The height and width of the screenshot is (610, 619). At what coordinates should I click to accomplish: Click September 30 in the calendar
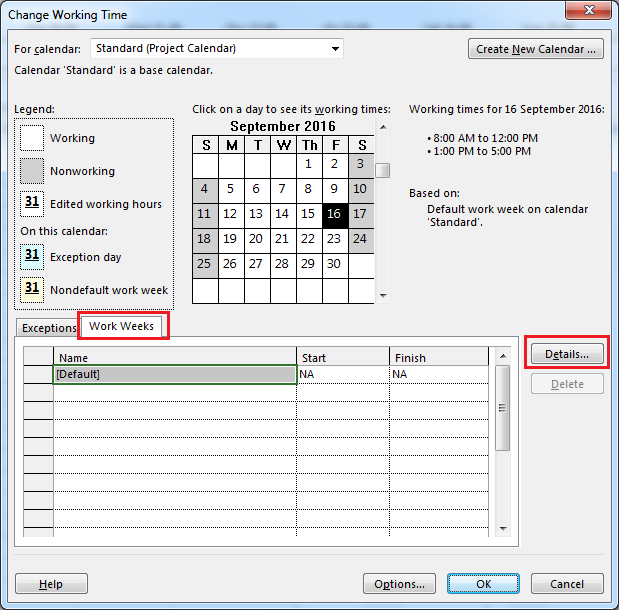pos(334,264)
